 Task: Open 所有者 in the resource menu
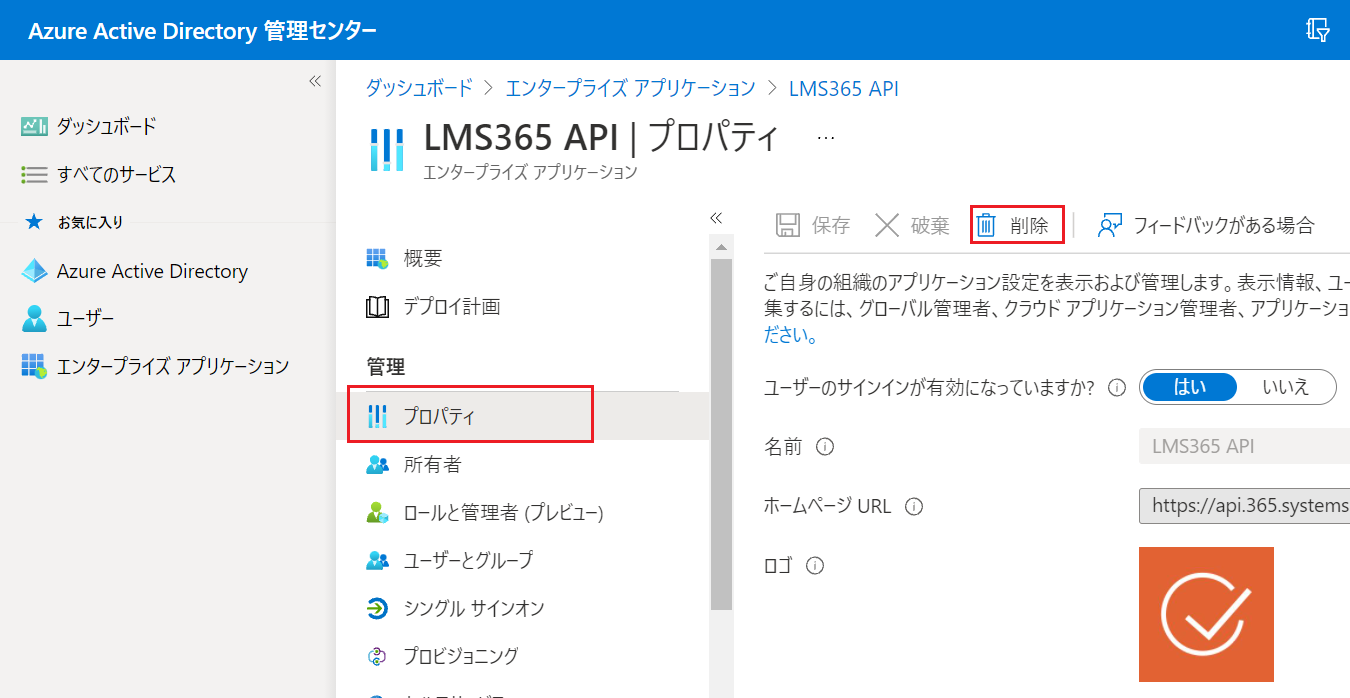pyautogui.click(x=432, y=465)
